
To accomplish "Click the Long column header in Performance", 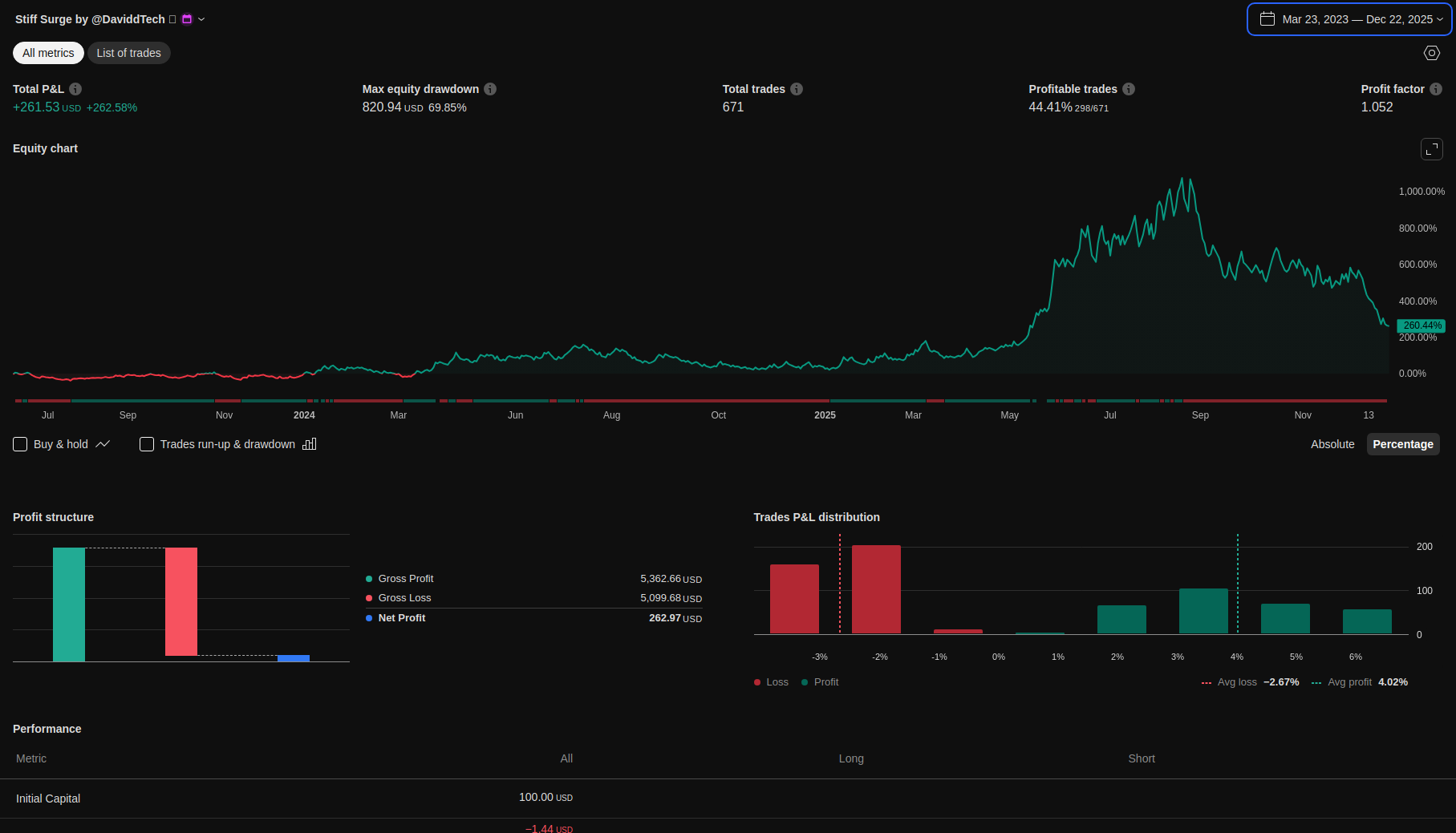I will [x=851, y=758].
